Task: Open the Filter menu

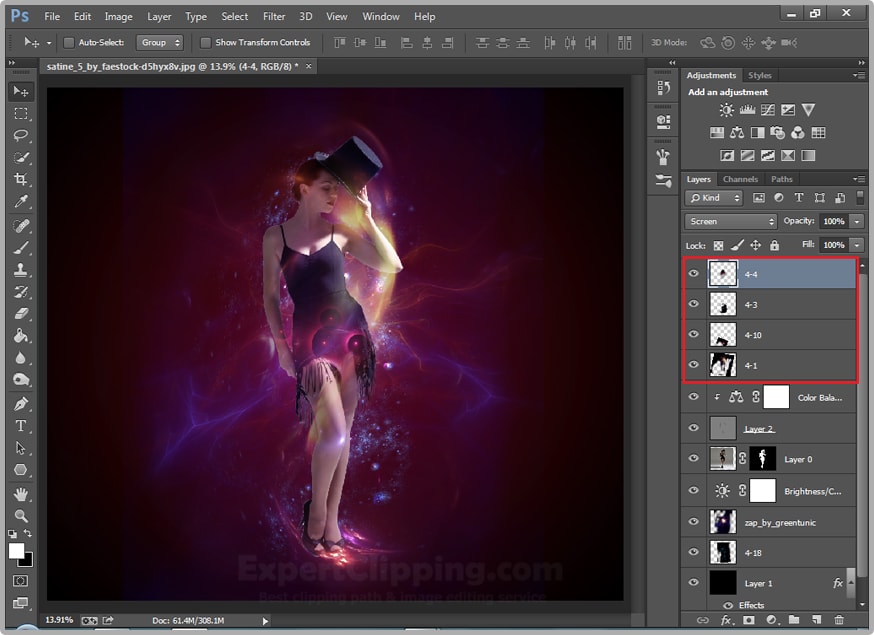Action: coord(274,16)
